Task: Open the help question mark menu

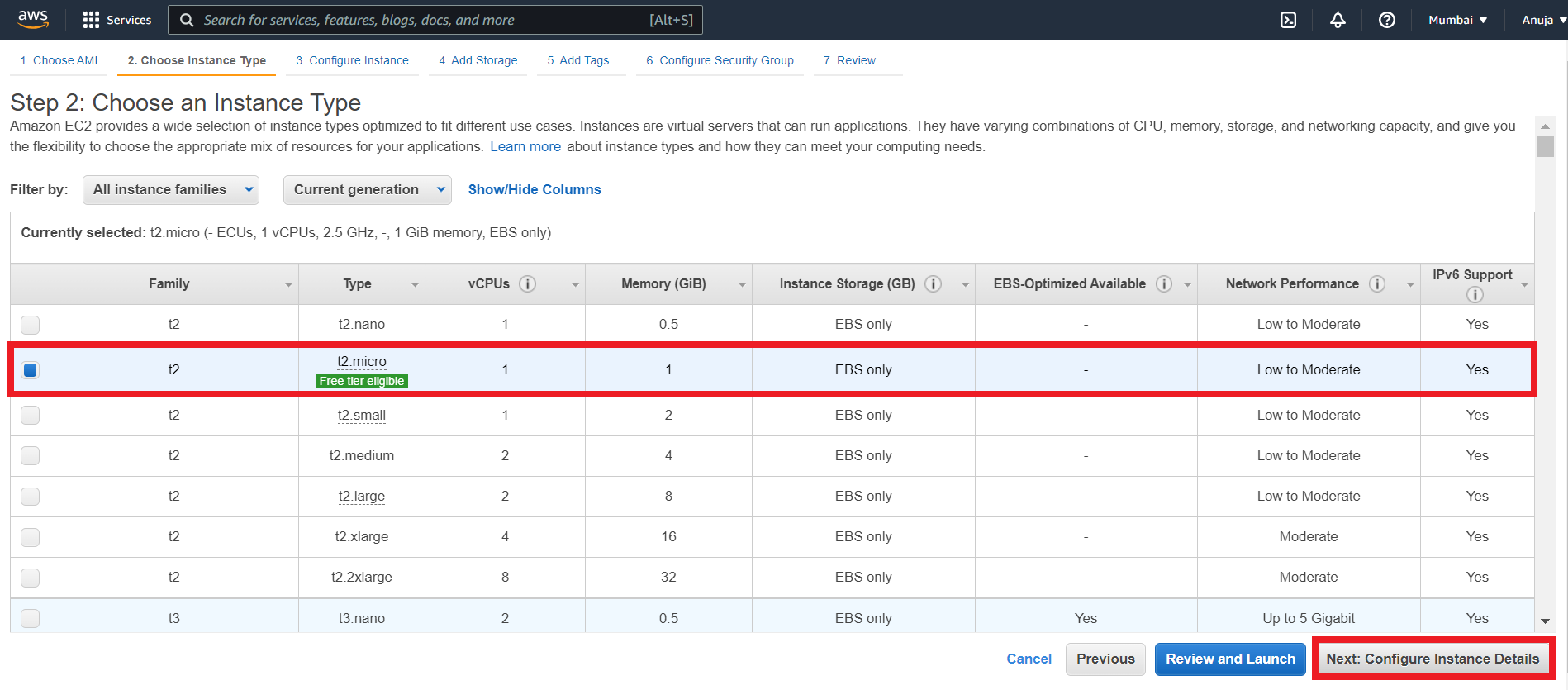Action: pyautogui.click(x=1387, y=20)
